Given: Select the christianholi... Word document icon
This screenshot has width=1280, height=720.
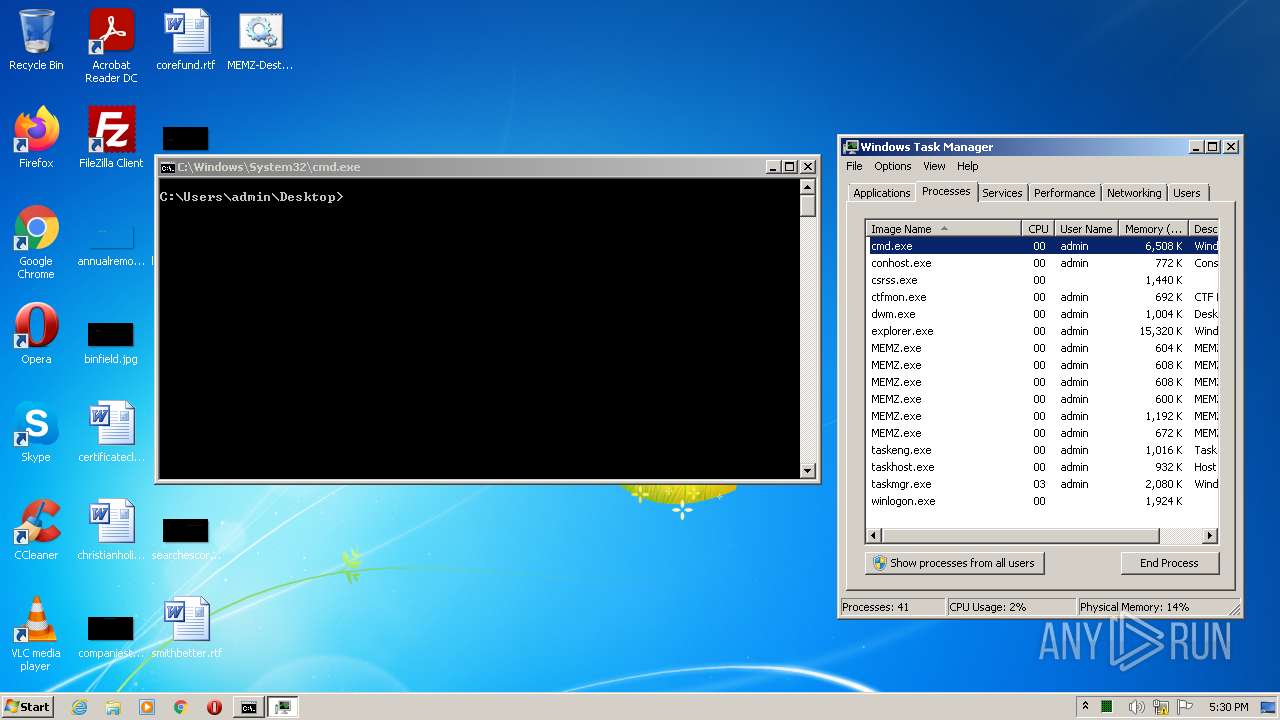Looking at the screenshot, I should coord(111,530).
